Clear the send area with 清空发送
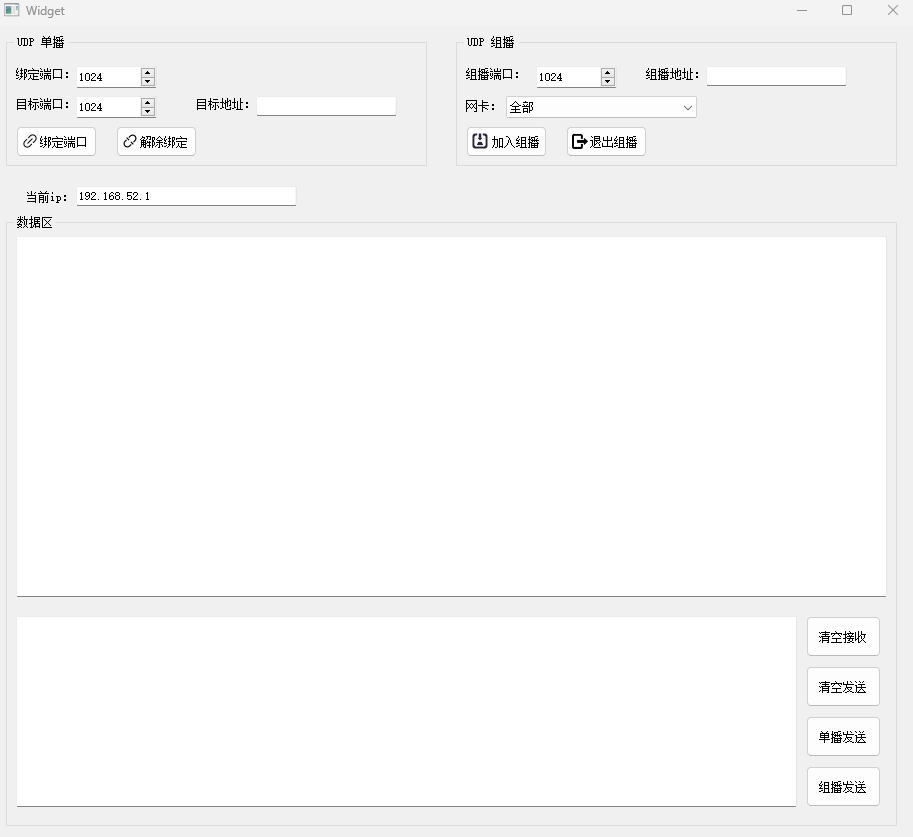Screen dimensions: 913x837 point(843,687)
